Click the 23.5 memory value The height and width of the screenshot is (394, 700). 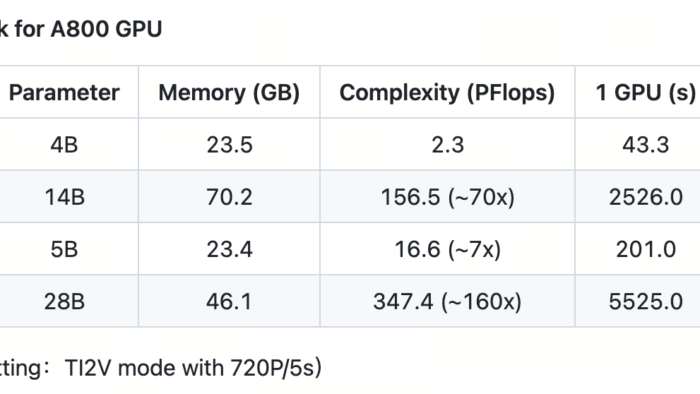pyautogui.click(x=229, y=145)
